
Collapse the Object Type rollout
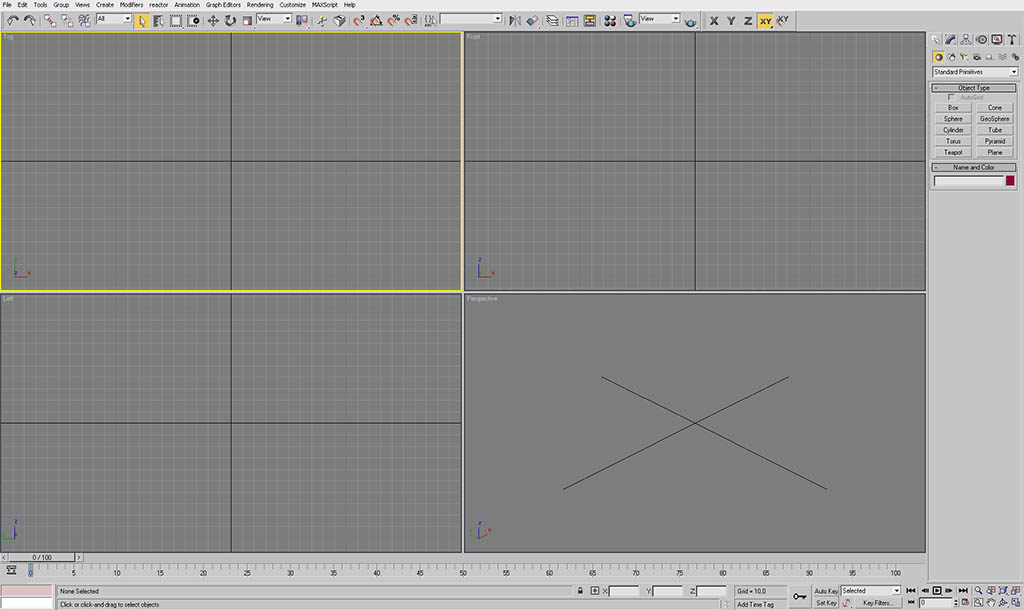(973, 88)
